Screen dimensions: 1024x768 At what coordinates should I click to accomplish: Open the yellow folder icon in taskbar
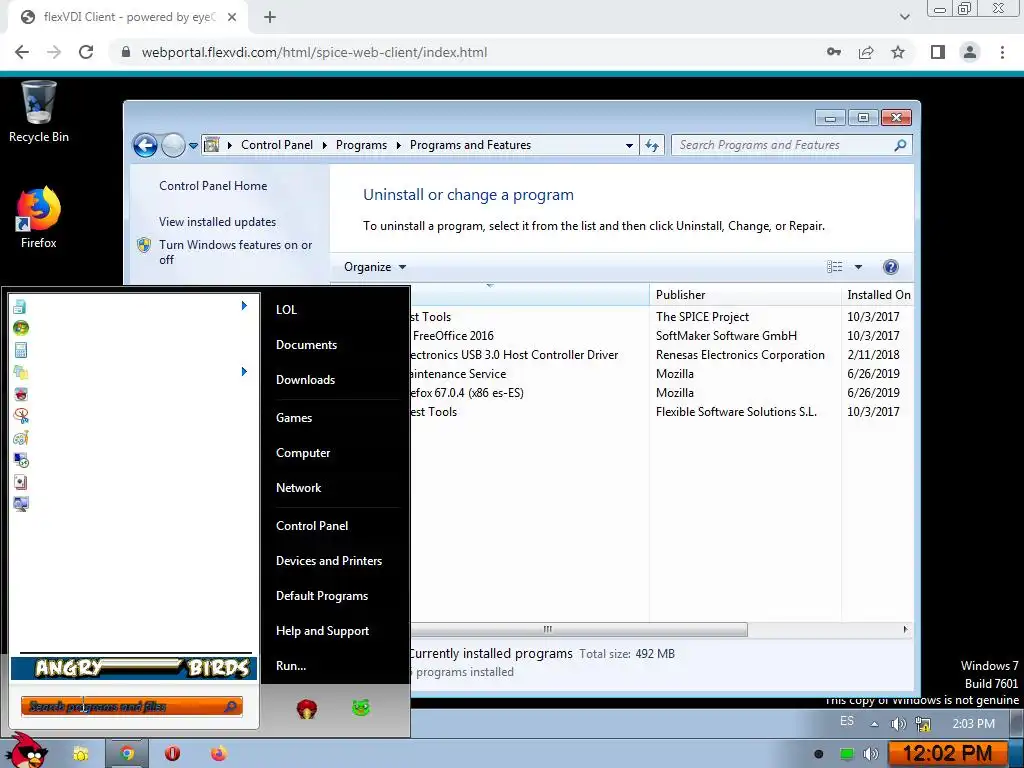(81, 754)
